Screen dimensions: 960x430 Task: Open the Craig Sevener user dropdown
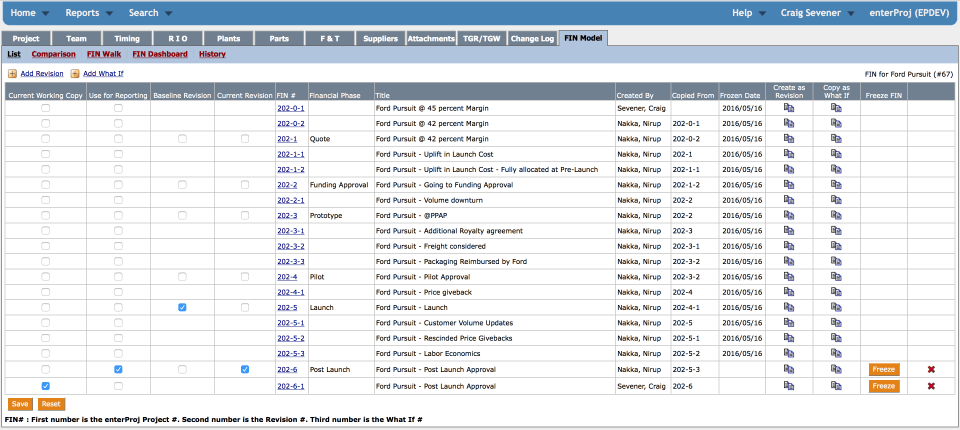(816, 13)
